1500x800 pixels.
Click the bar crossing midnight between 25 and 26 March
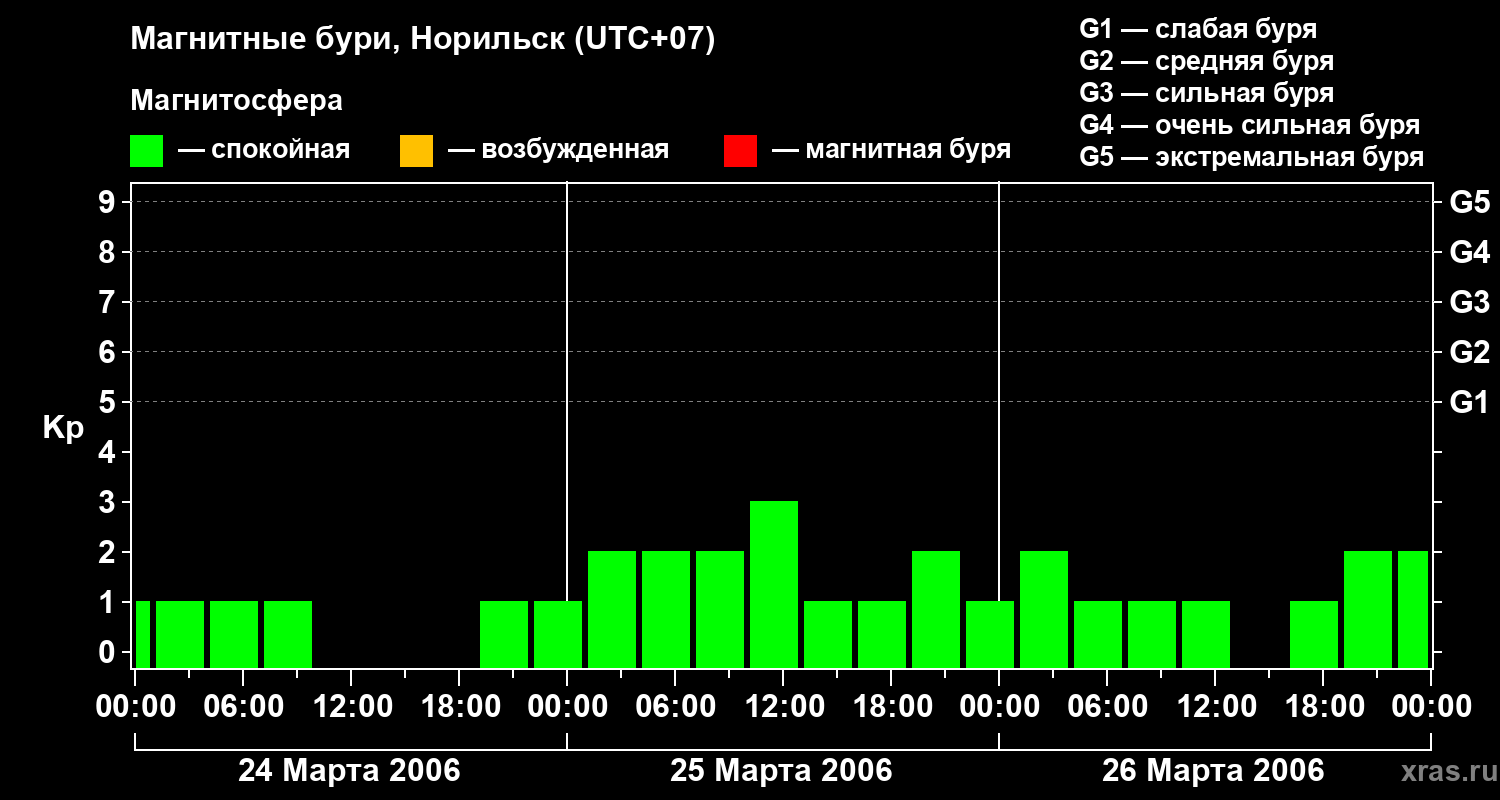990,634
